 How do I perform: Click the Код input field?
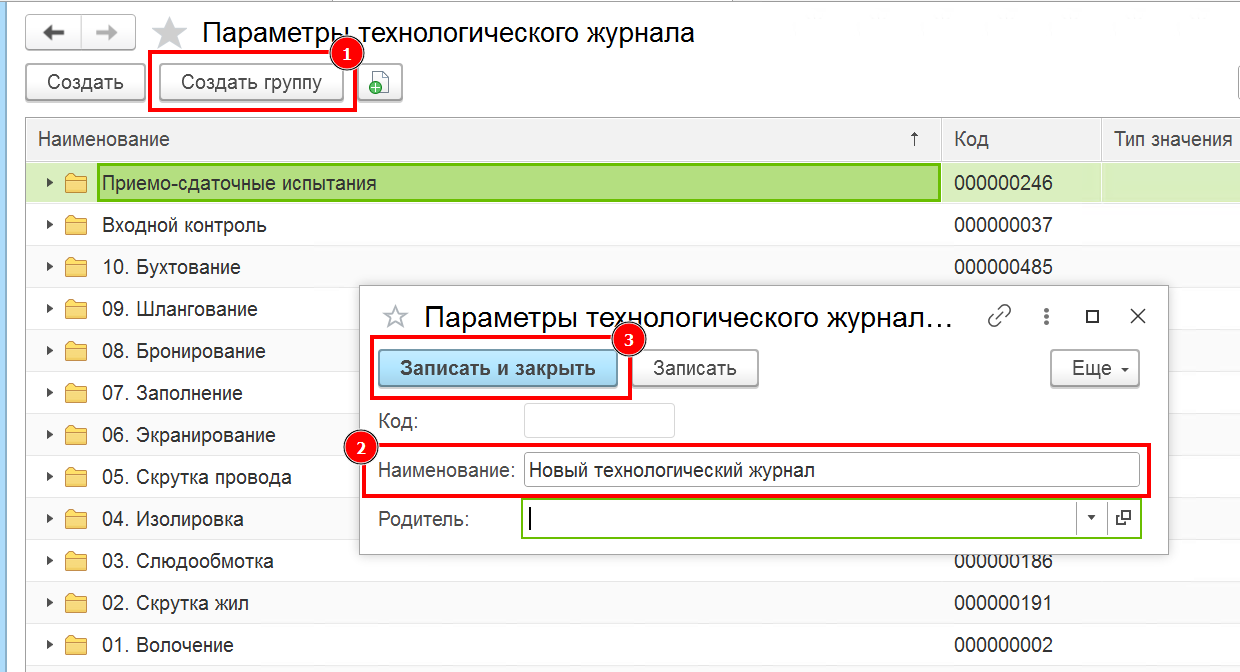coord(599,421)
